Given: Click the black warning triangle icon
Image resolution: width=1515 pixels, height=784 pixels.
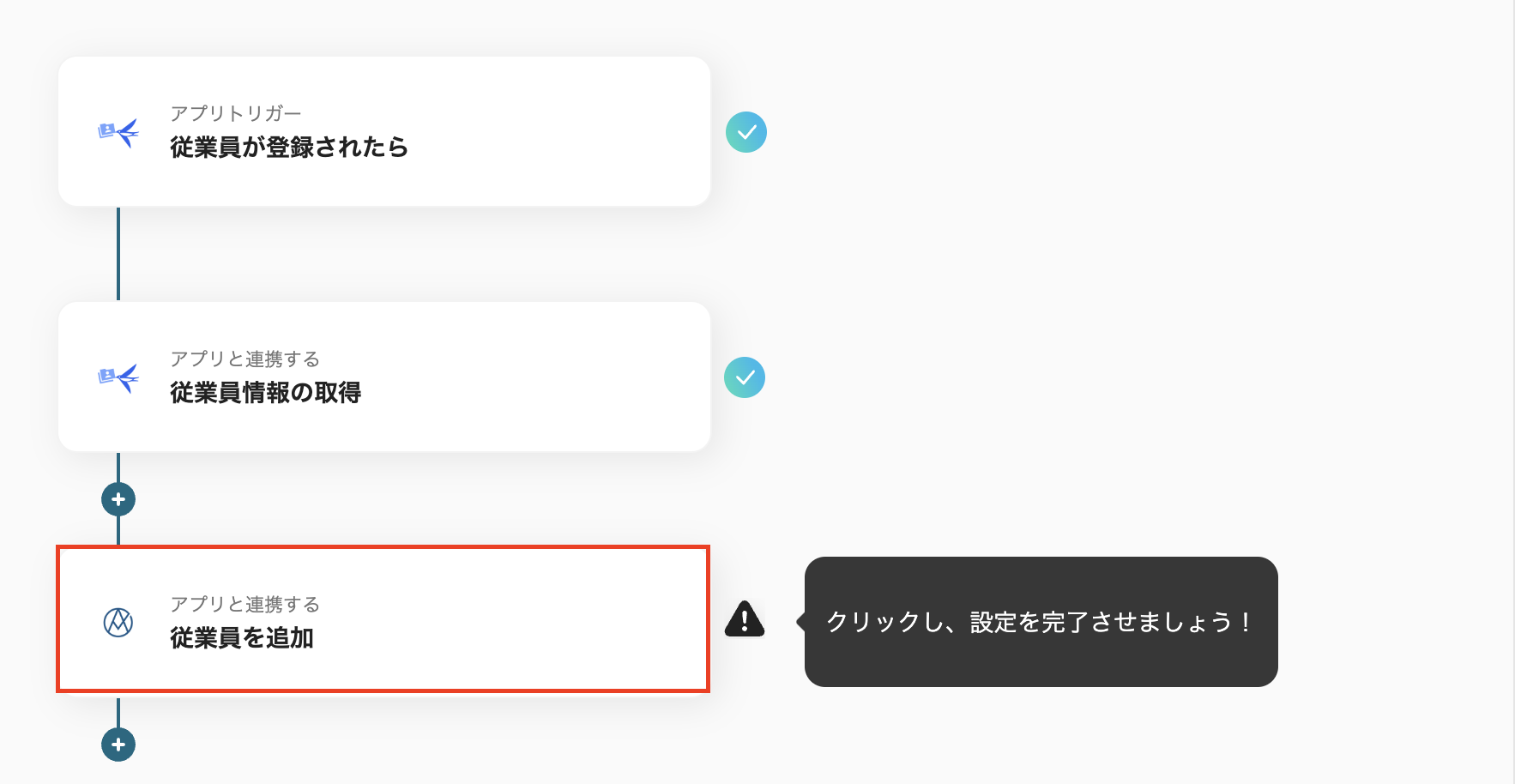Looking at the screenshot, I should 745,619.
